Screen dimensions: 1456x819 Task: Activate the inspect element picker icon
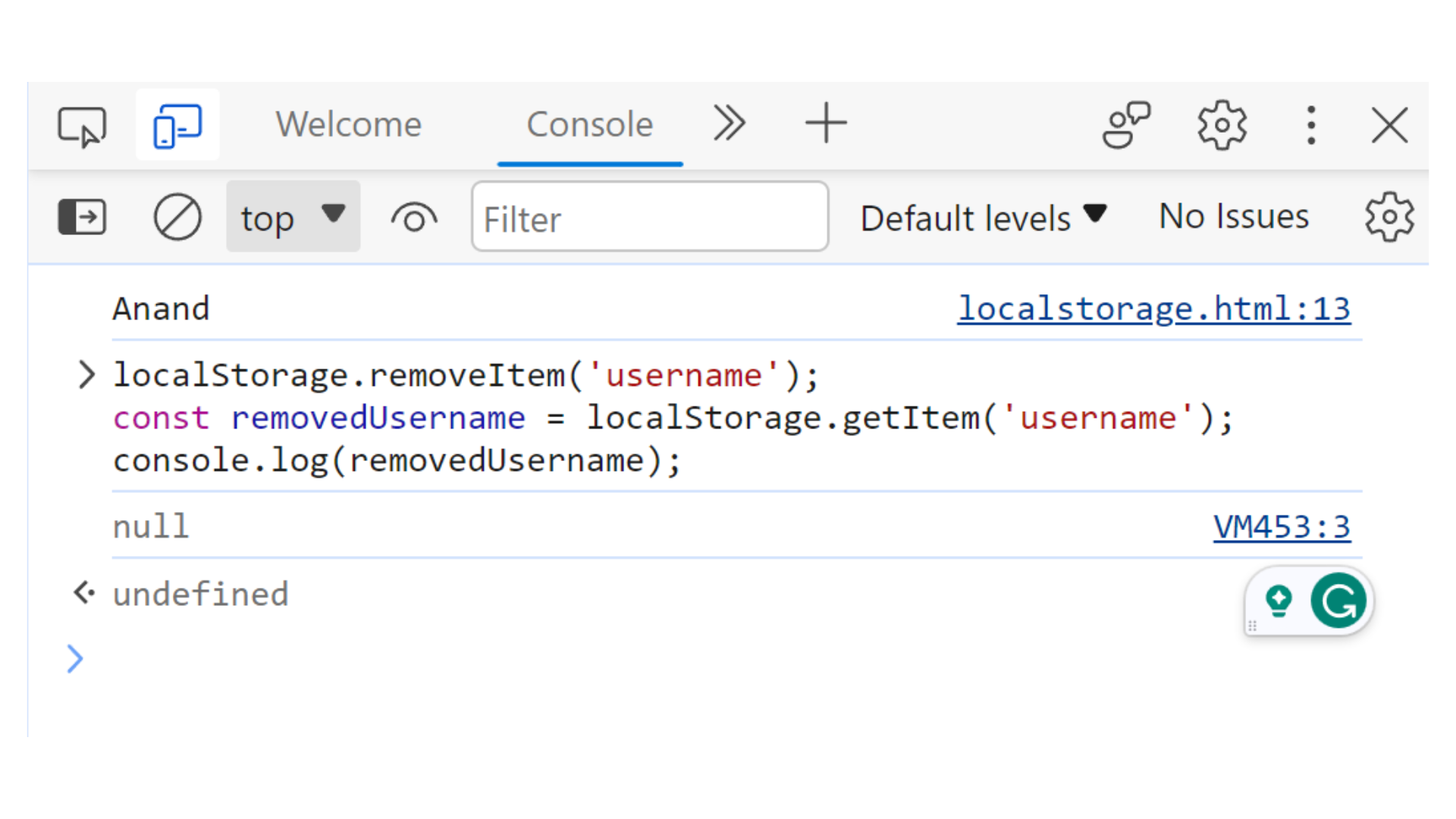pyautogui.click(x=82, y=126)
